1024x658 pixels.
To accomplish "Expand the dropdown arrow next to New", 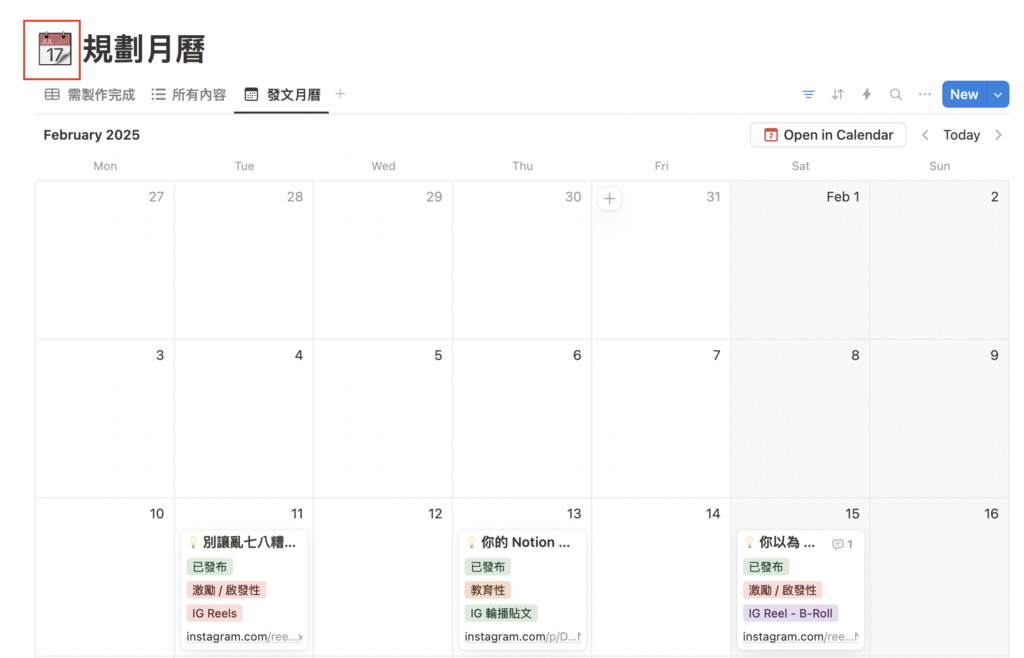I will [998, 95].
